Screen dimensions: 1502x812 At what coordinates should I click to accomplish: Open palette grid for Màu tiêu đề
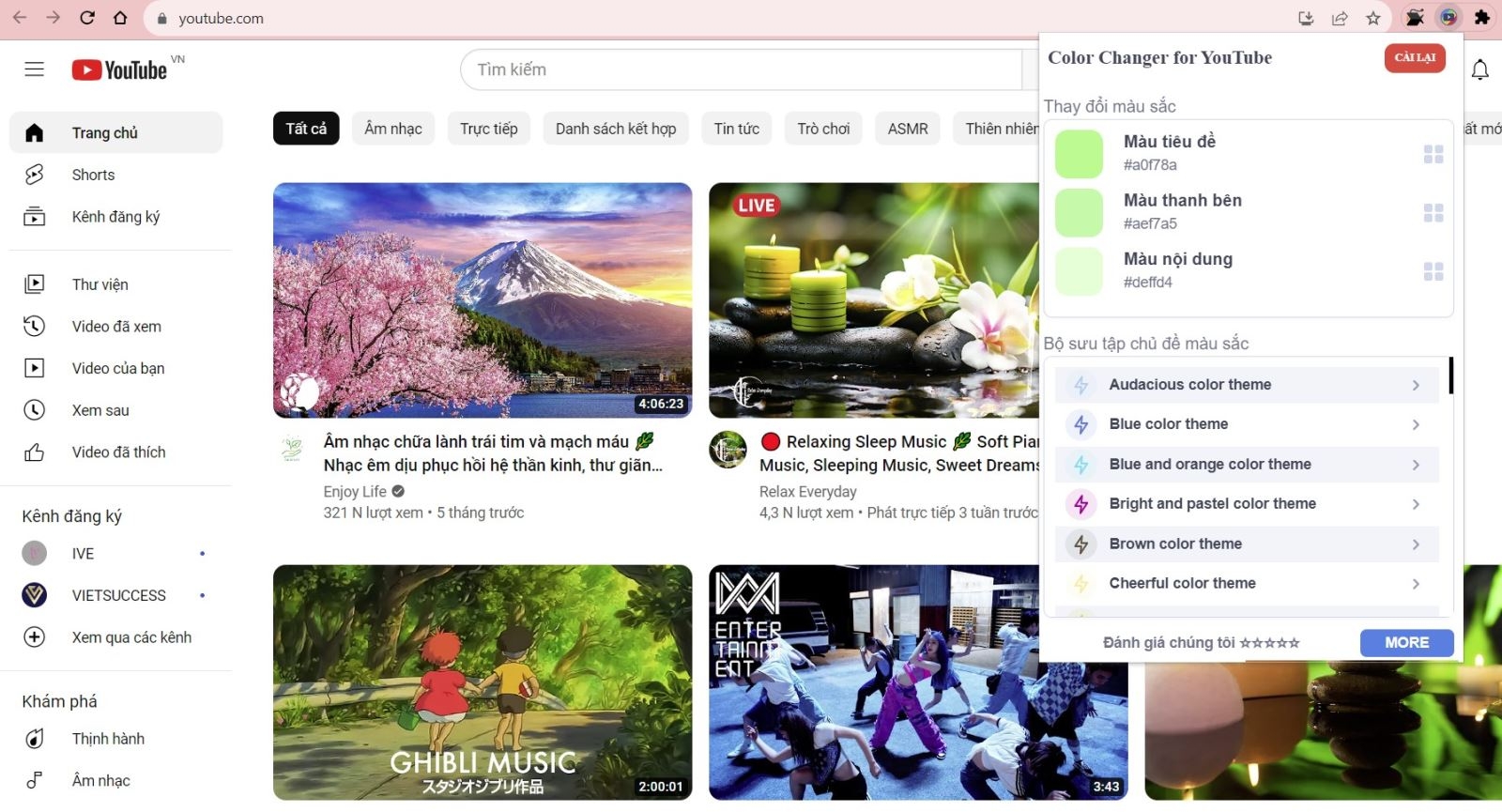pyautogui.click(x=1433, y=154)
